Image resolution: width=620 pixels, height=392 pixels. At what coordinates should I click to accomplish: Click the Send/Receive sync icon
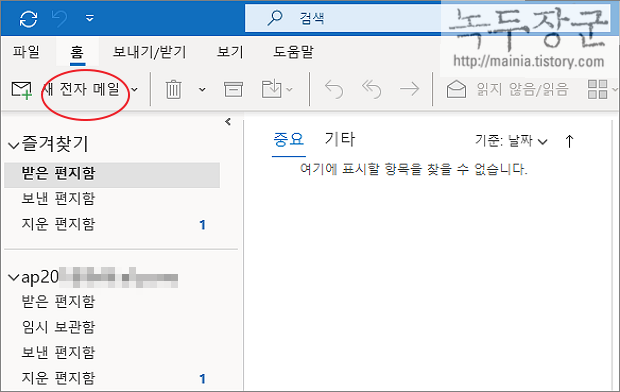pyautogui.click(x=28, y=18)
